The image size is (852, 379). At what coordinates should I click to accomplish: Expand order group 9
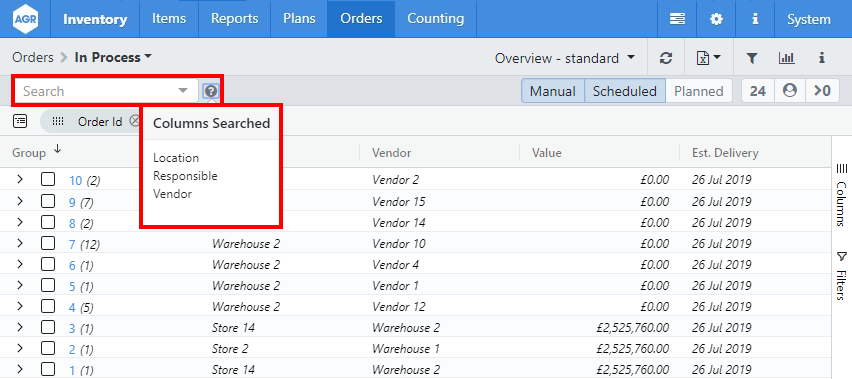click(20, 201)
